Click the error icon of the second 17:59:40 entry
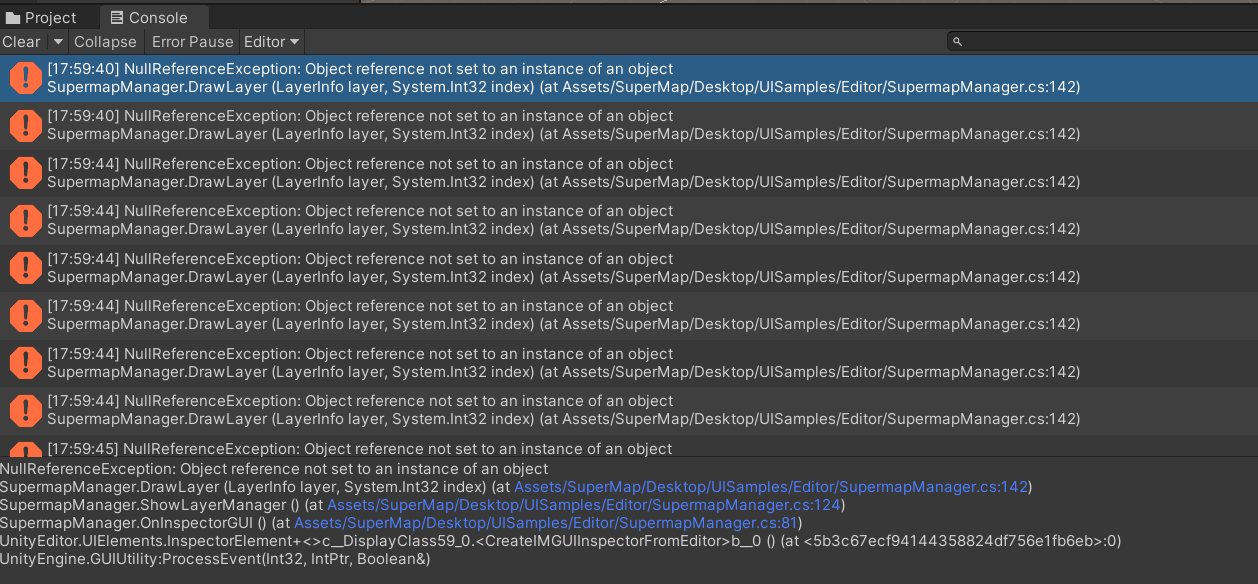1258x584 pixels. pos(25,125)
